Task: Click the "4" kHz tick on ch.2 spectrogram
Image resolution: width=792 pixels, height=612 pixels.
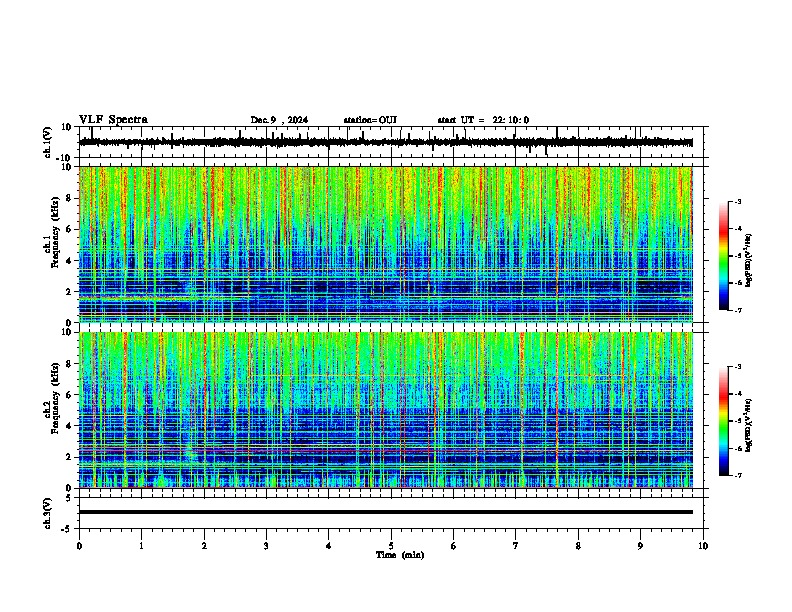Action: pyautogui.click(x=69, y=426)
